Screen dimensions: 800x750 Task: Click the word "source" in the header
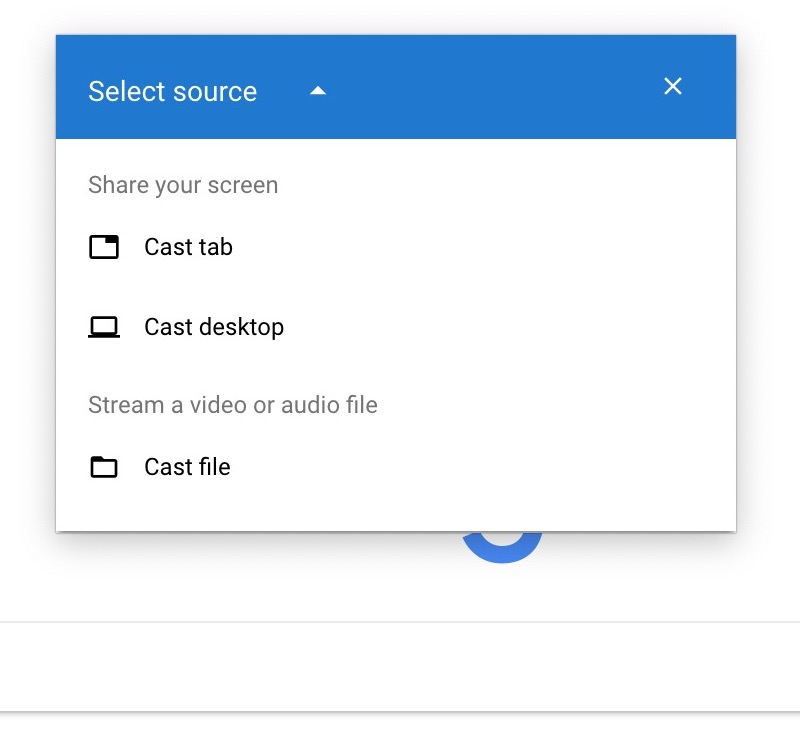[211, 92]
